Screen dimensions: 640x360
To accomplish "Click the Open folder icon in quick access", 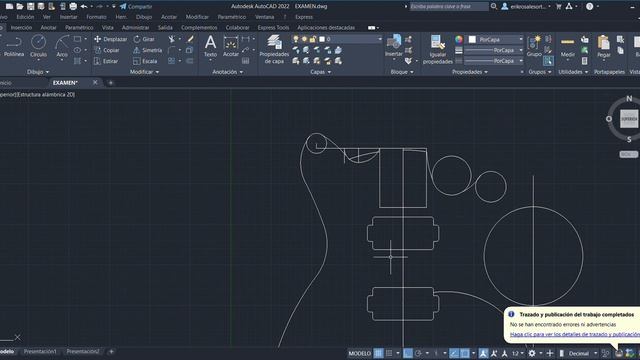I will 20,7.
